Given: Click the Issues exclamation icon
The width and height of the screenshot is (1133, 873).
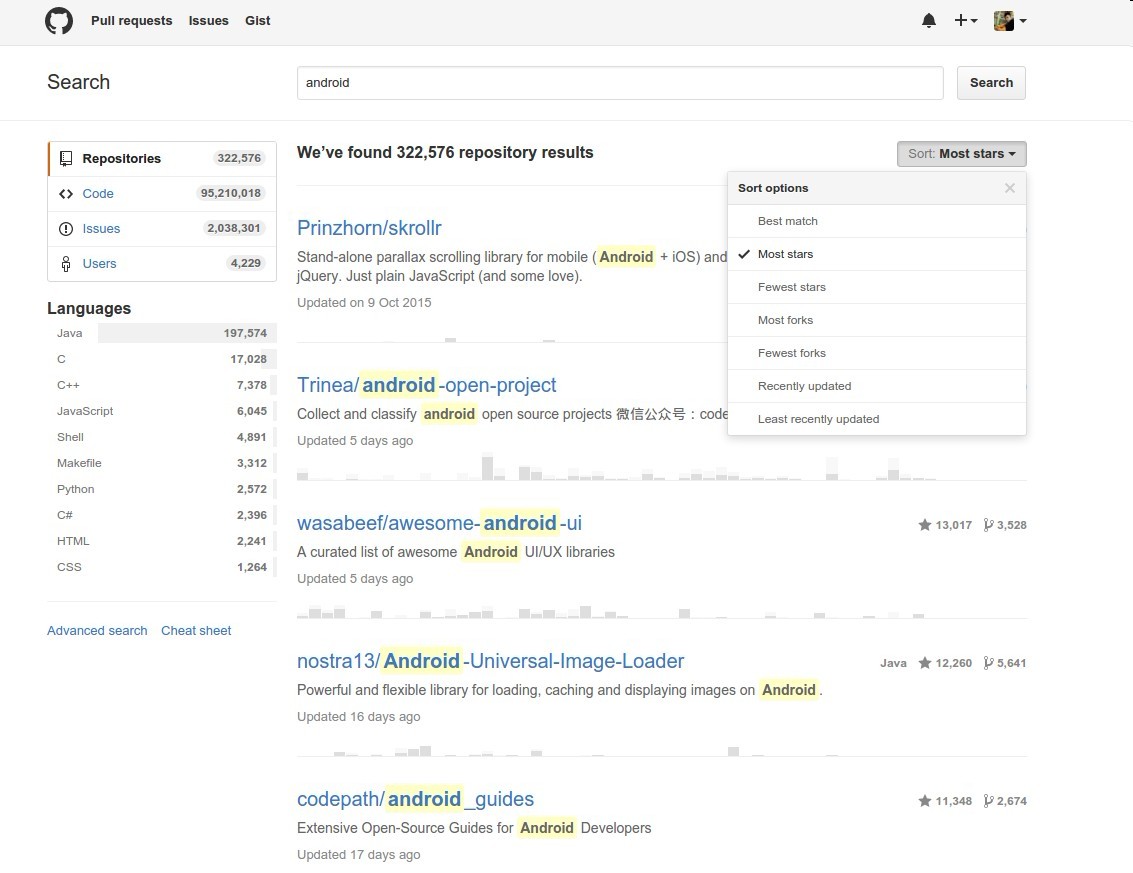Looking at the screenshot, I should 66,228.
